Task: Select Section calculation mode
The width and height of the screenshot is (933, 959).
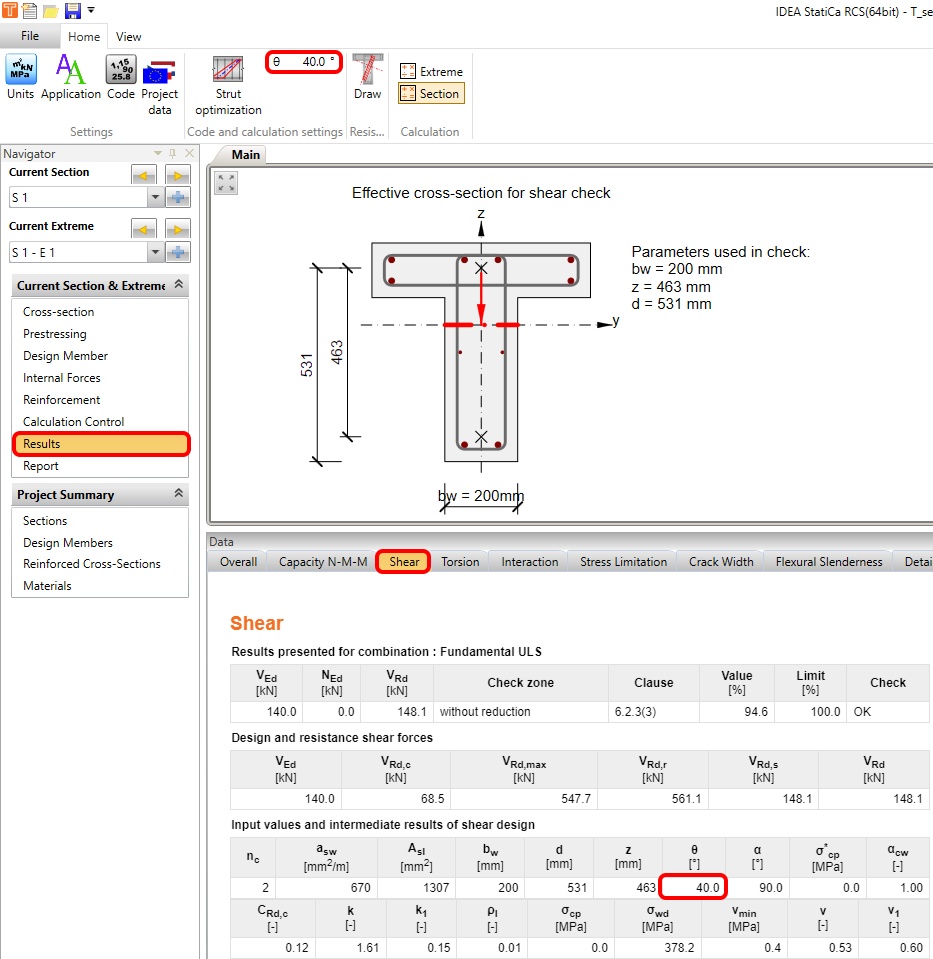Action: [431, 94]
